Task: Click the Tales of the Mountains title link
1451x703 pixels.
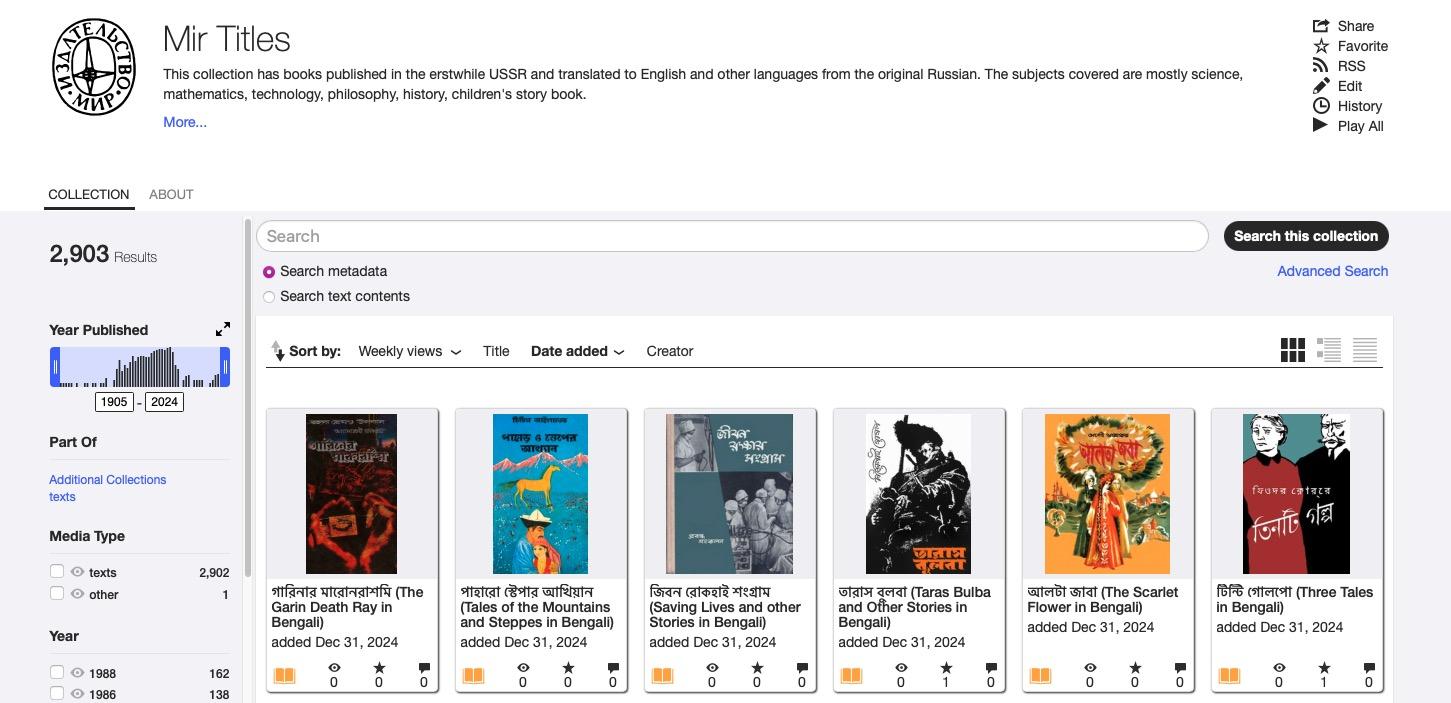Action: (x=536, y=607)
